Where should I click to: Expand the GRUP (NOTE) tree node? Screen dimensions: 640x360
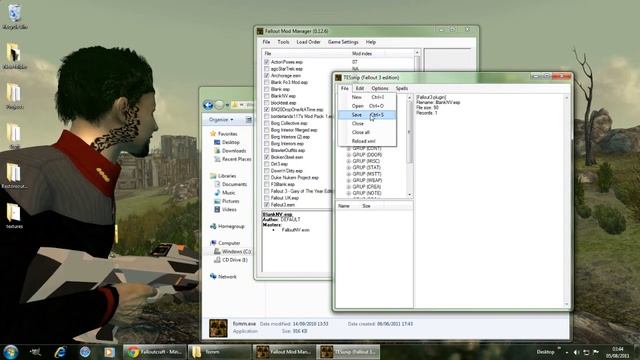[349, 193]
